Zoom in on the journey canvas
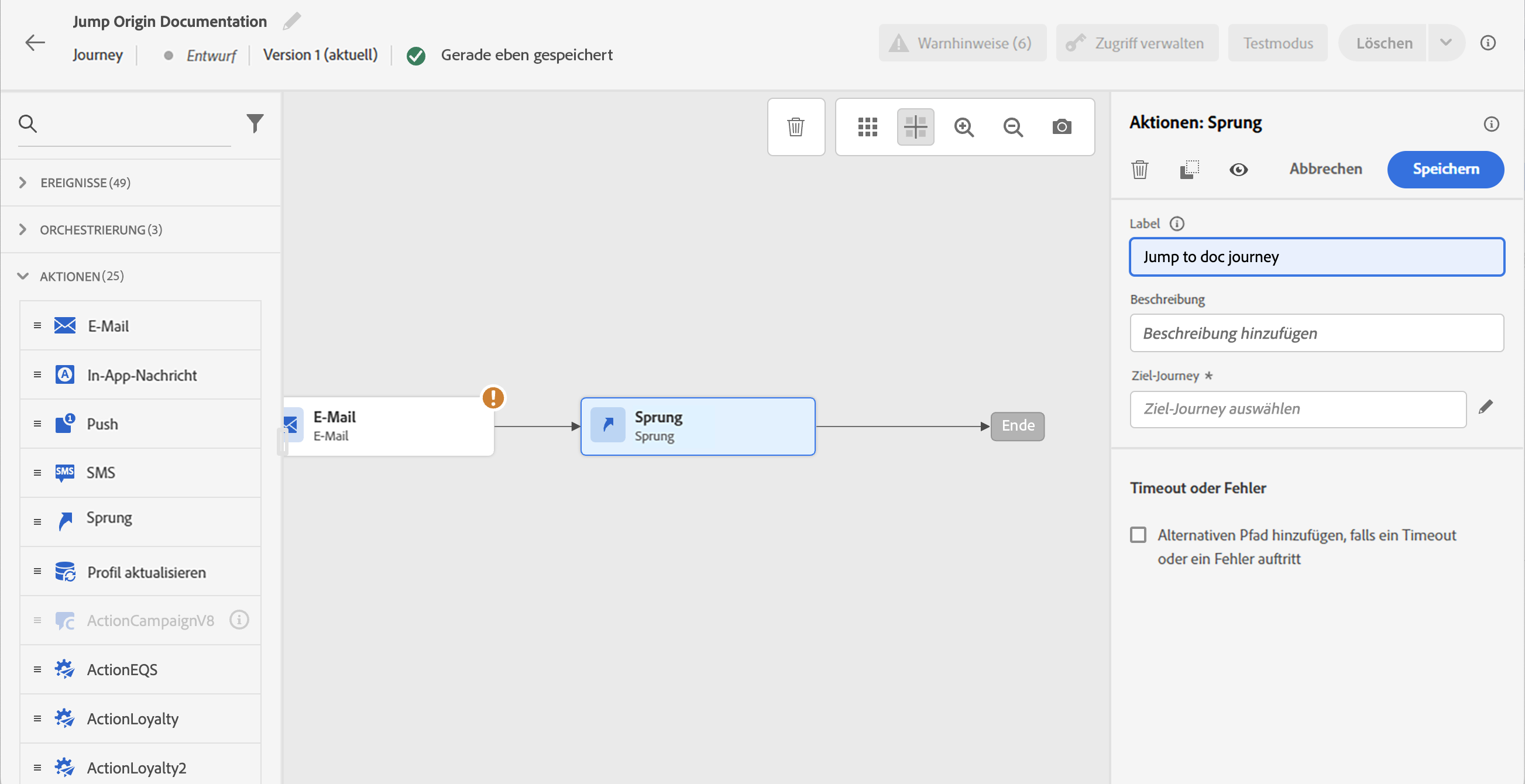The width and height of the screenshot is (1525, 784). point(964,126)
